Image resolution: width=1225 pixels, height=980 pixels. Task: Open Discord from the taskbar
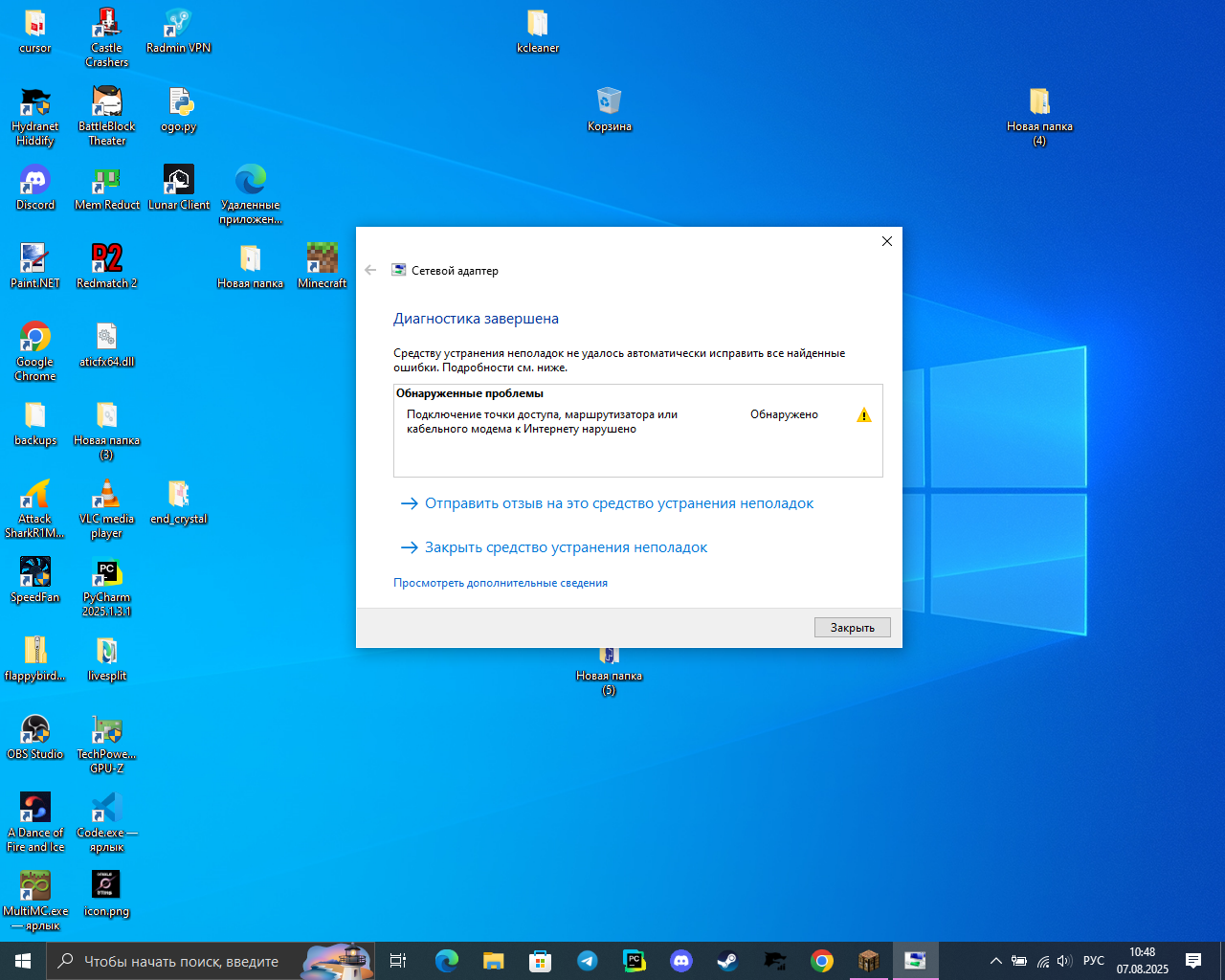pyautogui.click(x=680, y=961)
